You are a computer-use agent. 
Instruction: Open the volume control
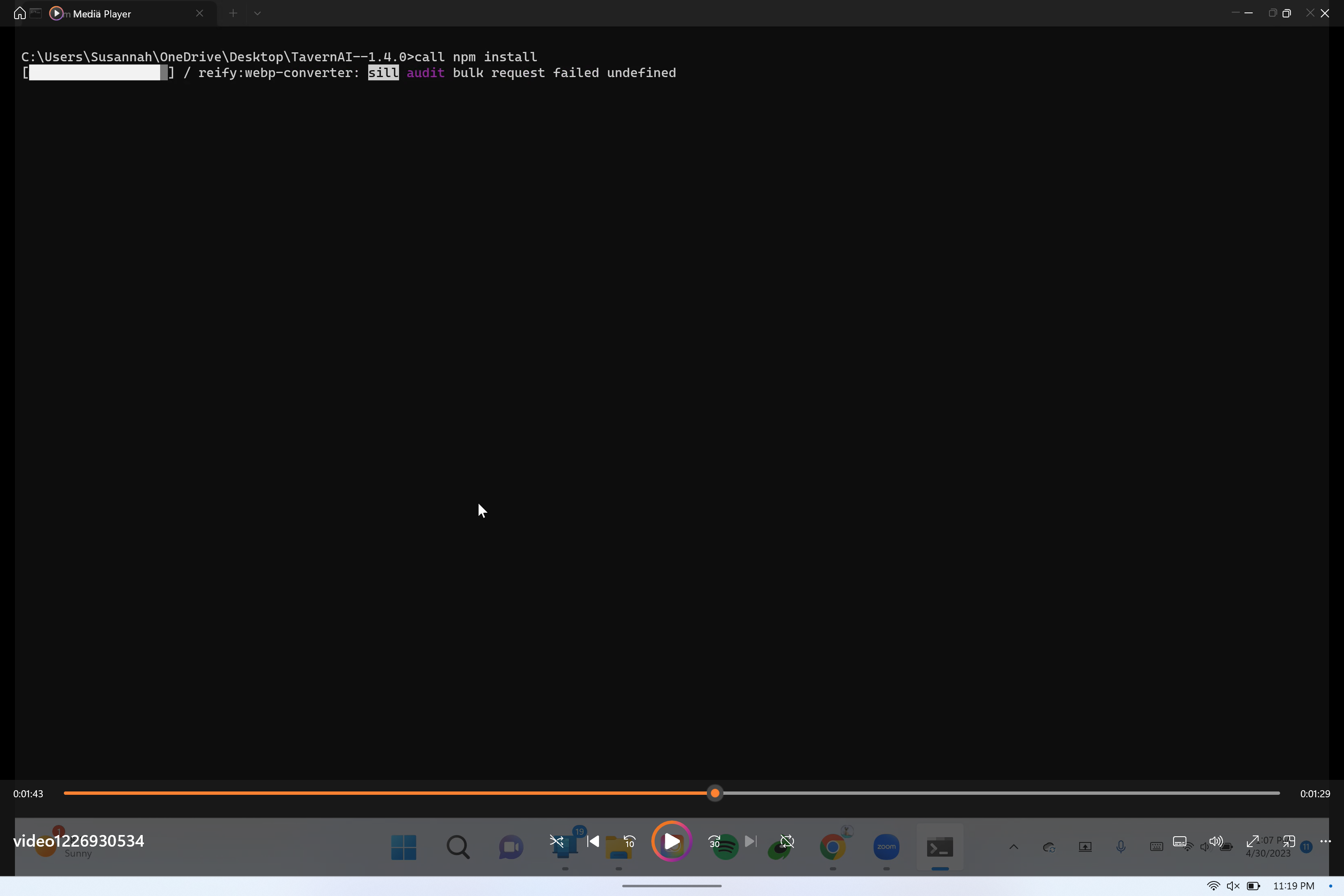pos(1215,841)
